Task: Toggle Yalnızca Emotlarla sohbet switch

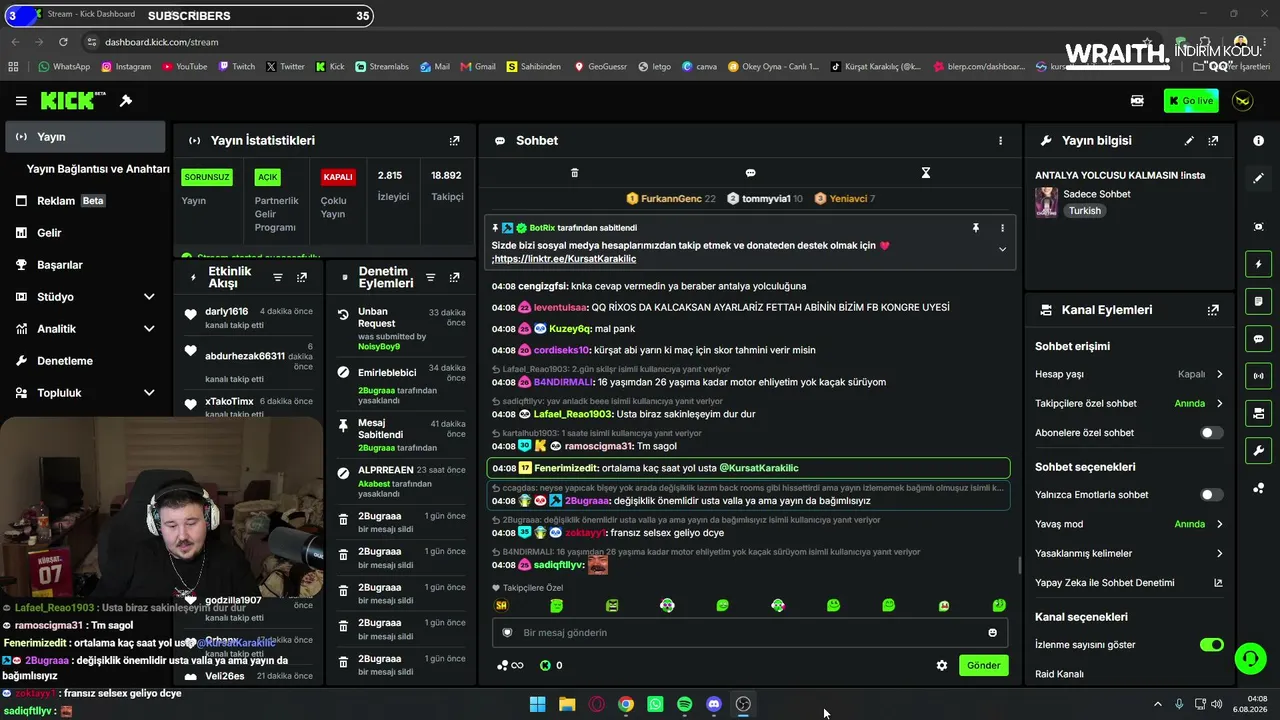Action: (x=1212, y=495)
